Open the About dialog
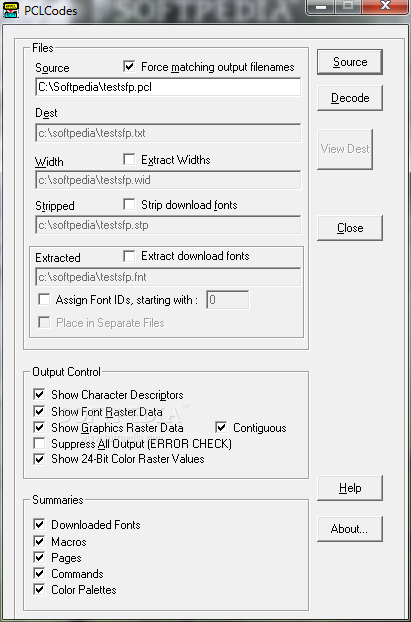 [x=350, y=529]
